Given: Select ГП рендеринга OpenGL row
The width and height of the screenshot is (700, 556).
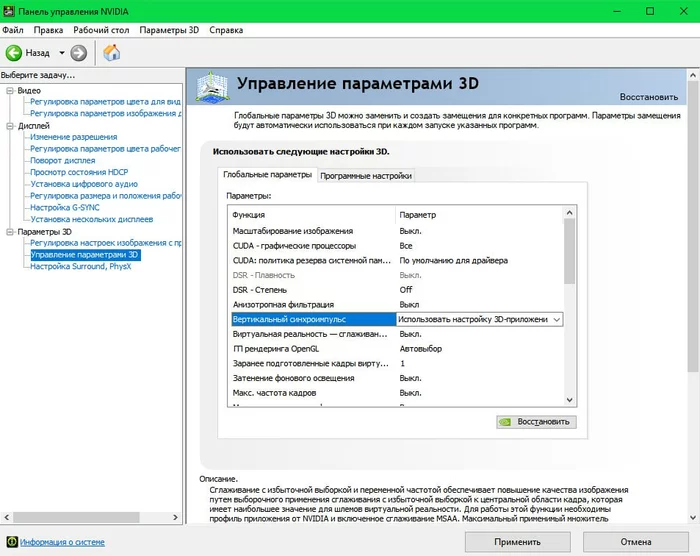Looking at the screenshot, I should 396,349.
